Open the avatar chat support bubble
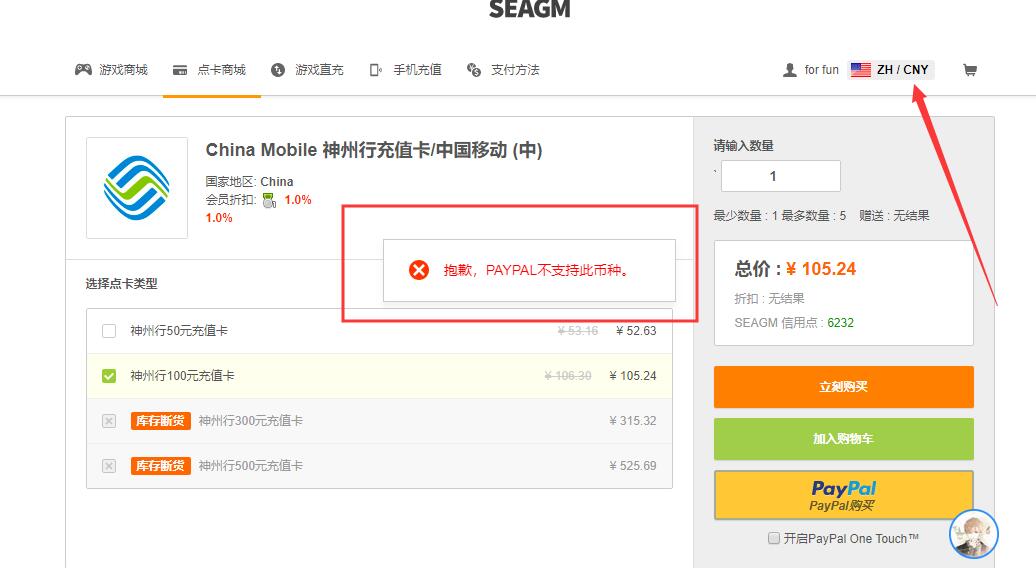 [973, 534]
